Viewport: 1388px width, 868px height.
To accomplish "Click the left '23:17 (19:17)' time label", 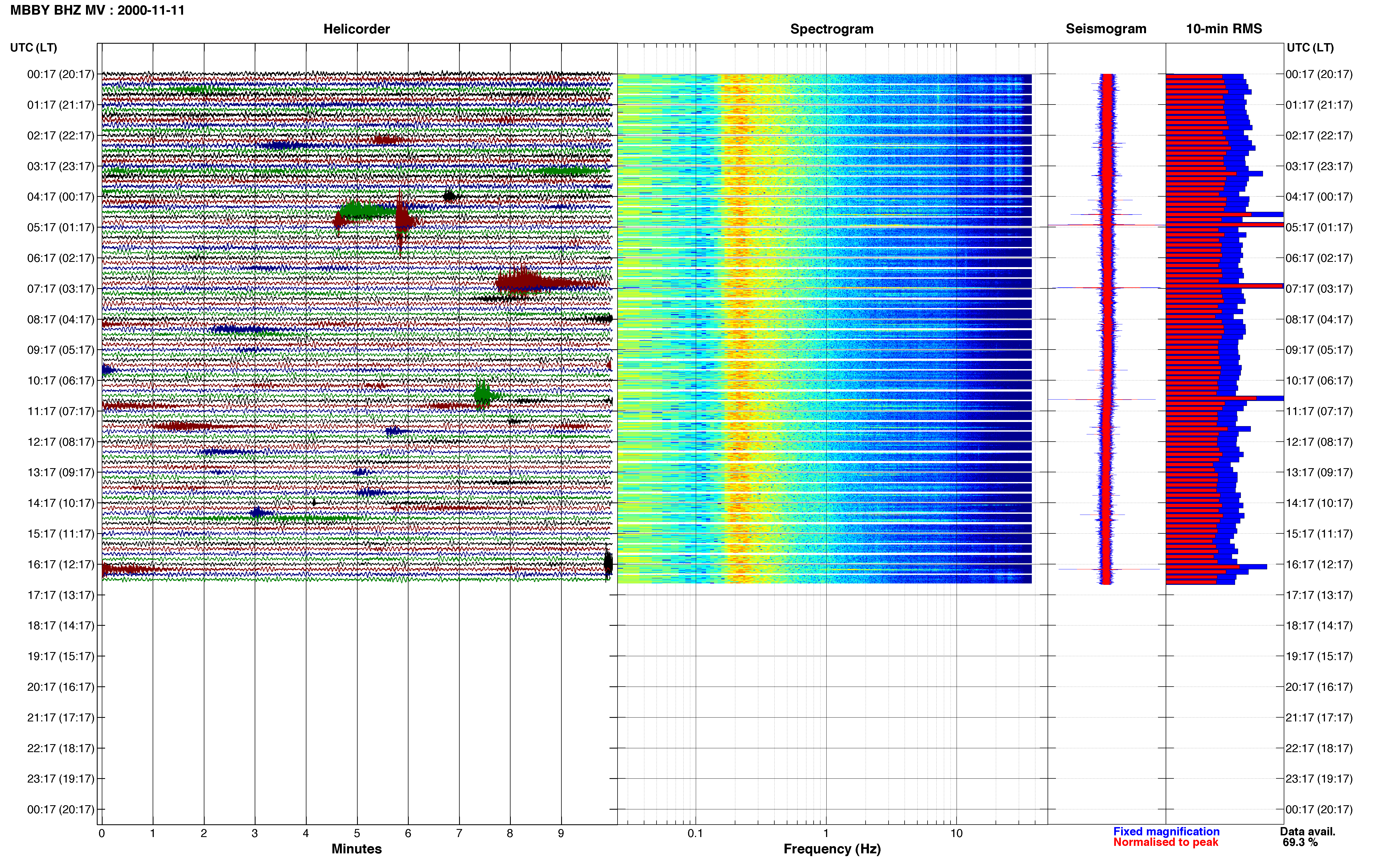I will tap(61, 779).
